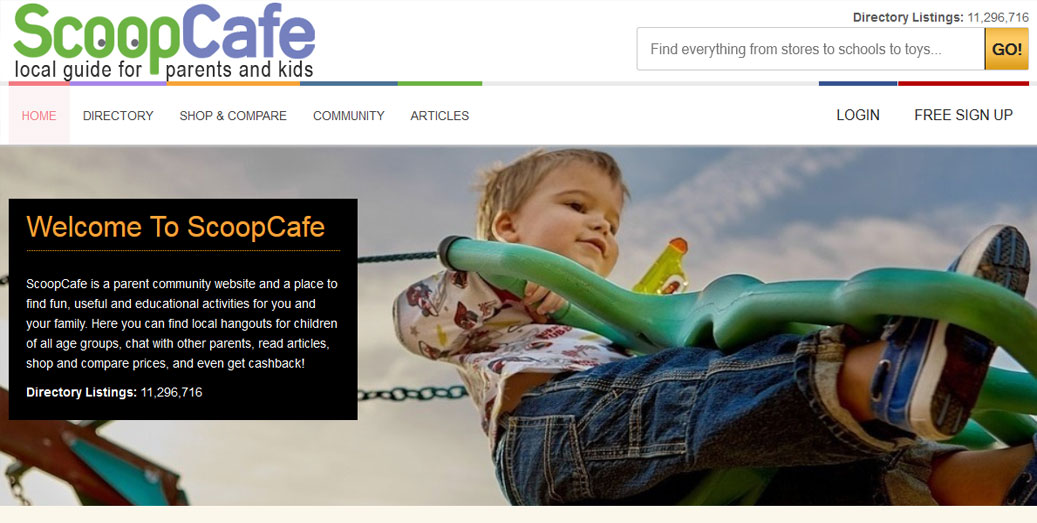
Task: Click the Welcome To ScoopCafe heading
Action: click(176, 227)
